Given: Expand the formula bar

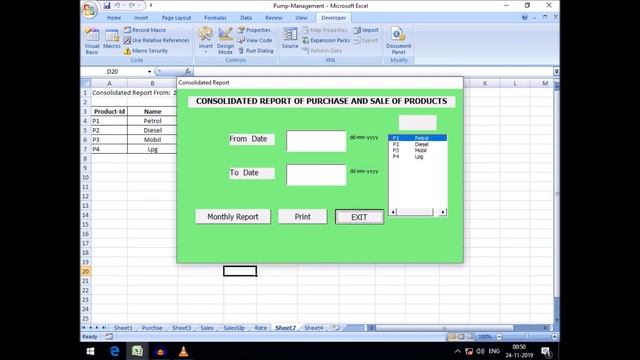Looking at the screenshot, I should [x=556, y=71].
